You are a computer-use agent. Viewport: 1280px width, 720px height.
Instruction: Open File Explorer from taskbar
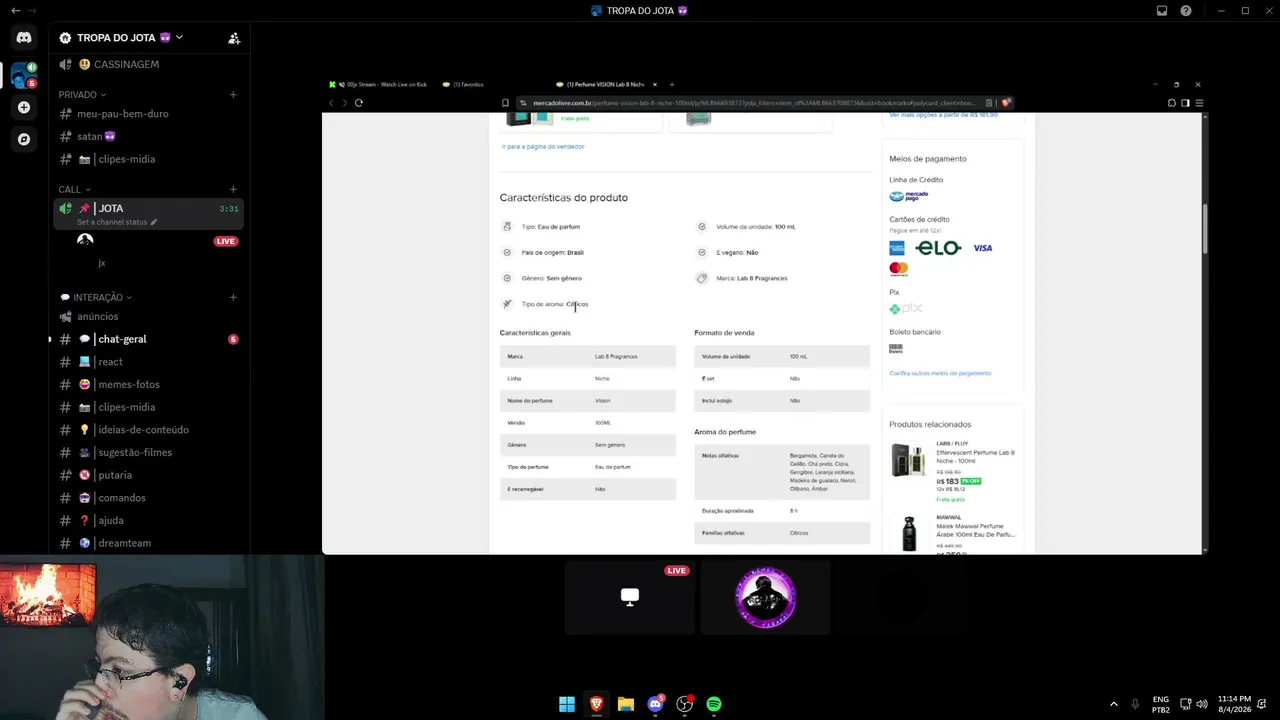626,704
